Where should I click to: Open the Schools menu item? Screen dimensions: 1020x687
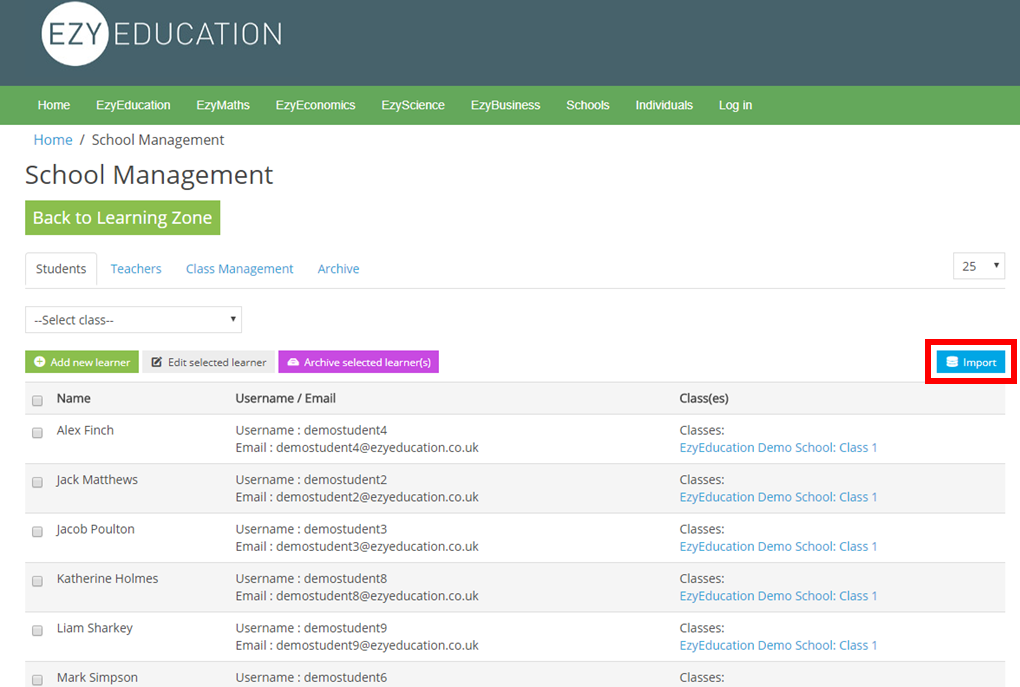(x=587, y=105)
